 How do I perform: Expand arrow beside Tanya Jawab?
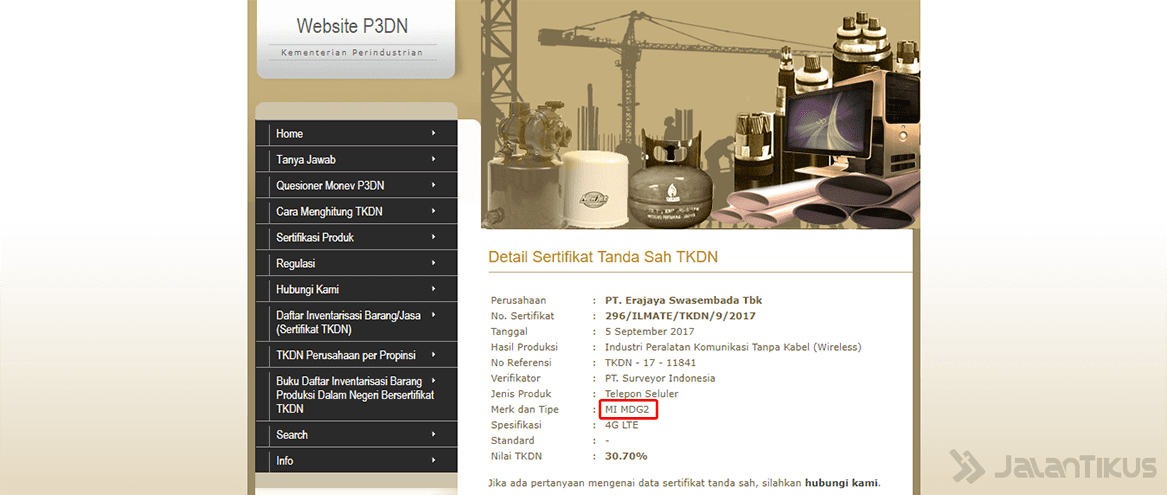click(433, 159)
